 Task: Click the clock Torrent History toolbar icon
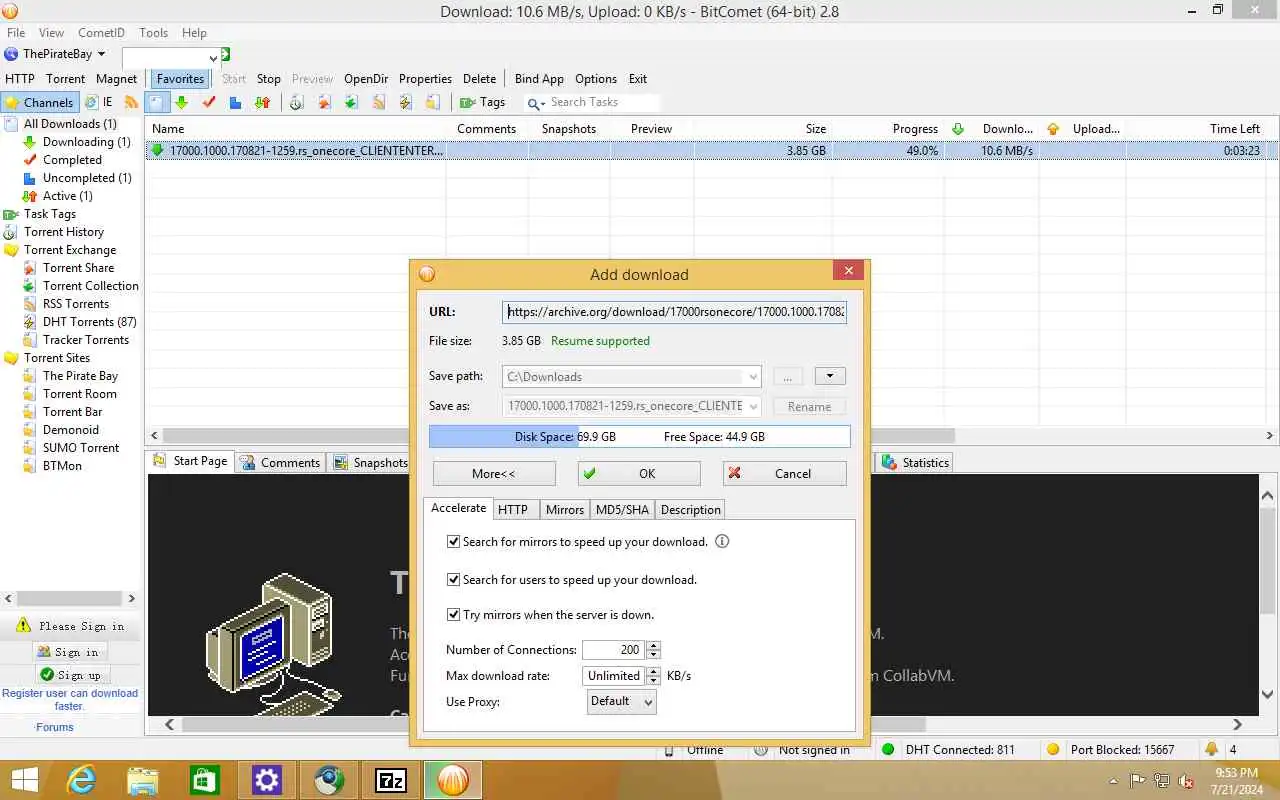pyautogui.click(x=297, y=102)
